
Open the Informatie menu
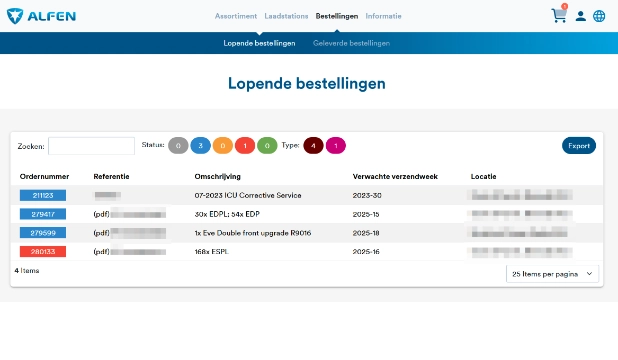(x=383, y=16)
